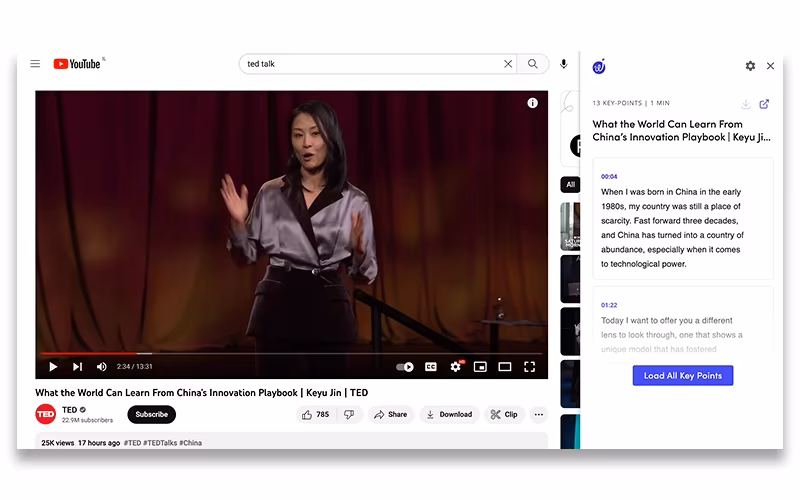Open the TED channel avatar
Screen dimensions: 800x500
[x=45, y=414]
